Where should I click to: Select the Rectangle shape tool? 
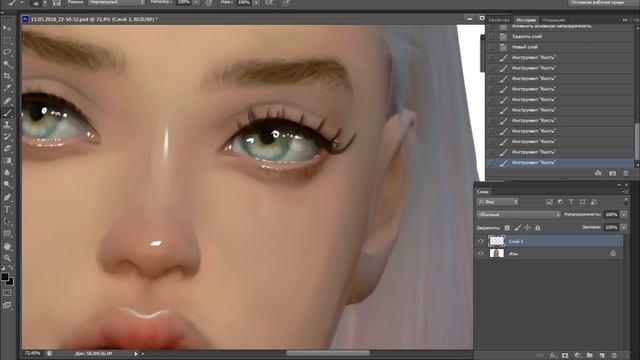[7, 234]
